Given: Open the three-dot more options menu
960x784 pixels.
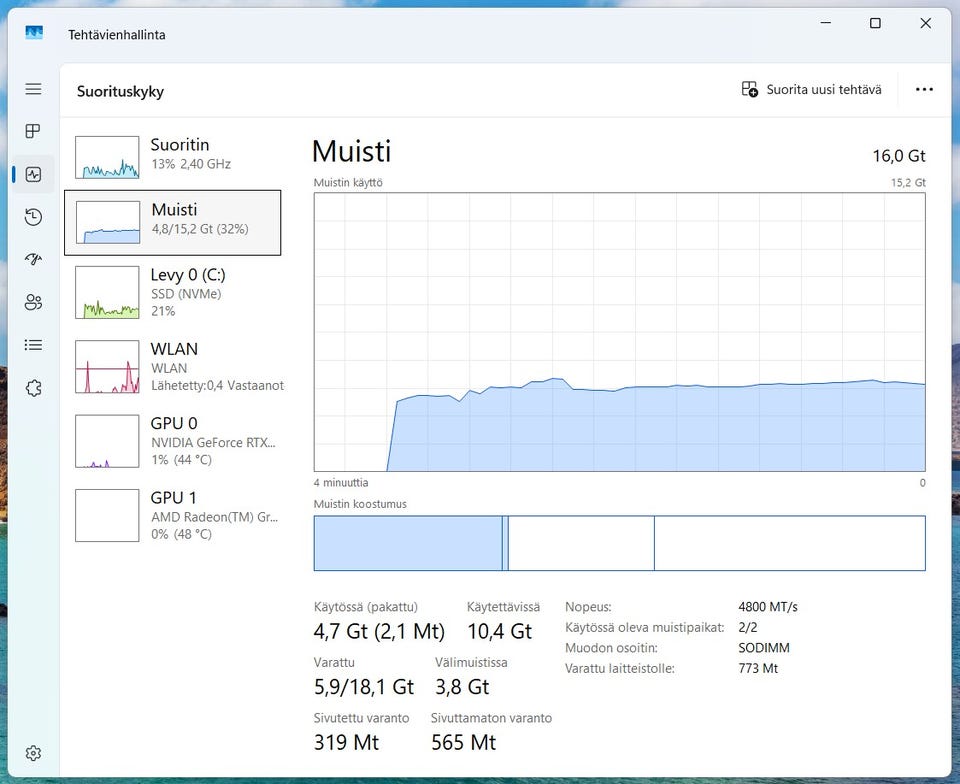Looking at the screenshot, I should point(924,90).
